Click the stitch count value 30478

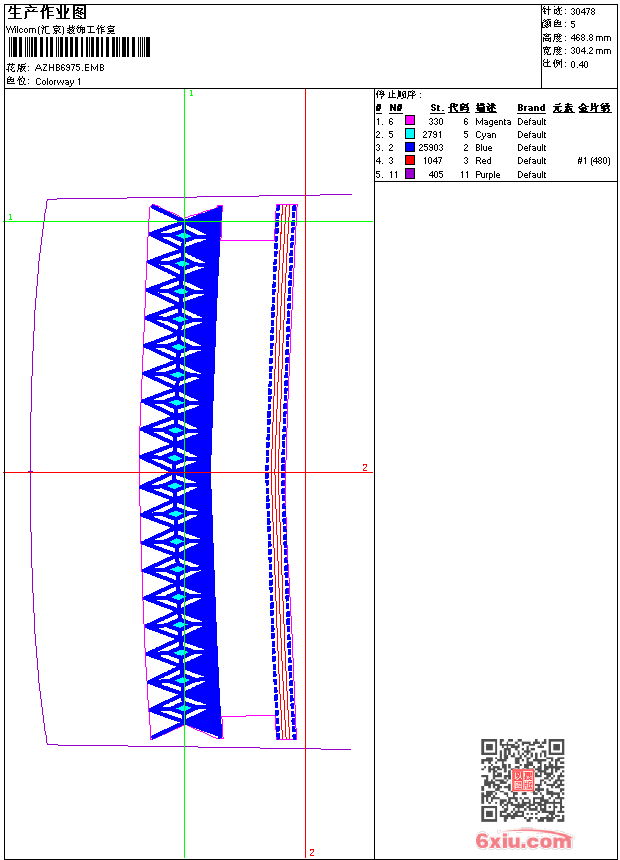(x=583, y=11)
